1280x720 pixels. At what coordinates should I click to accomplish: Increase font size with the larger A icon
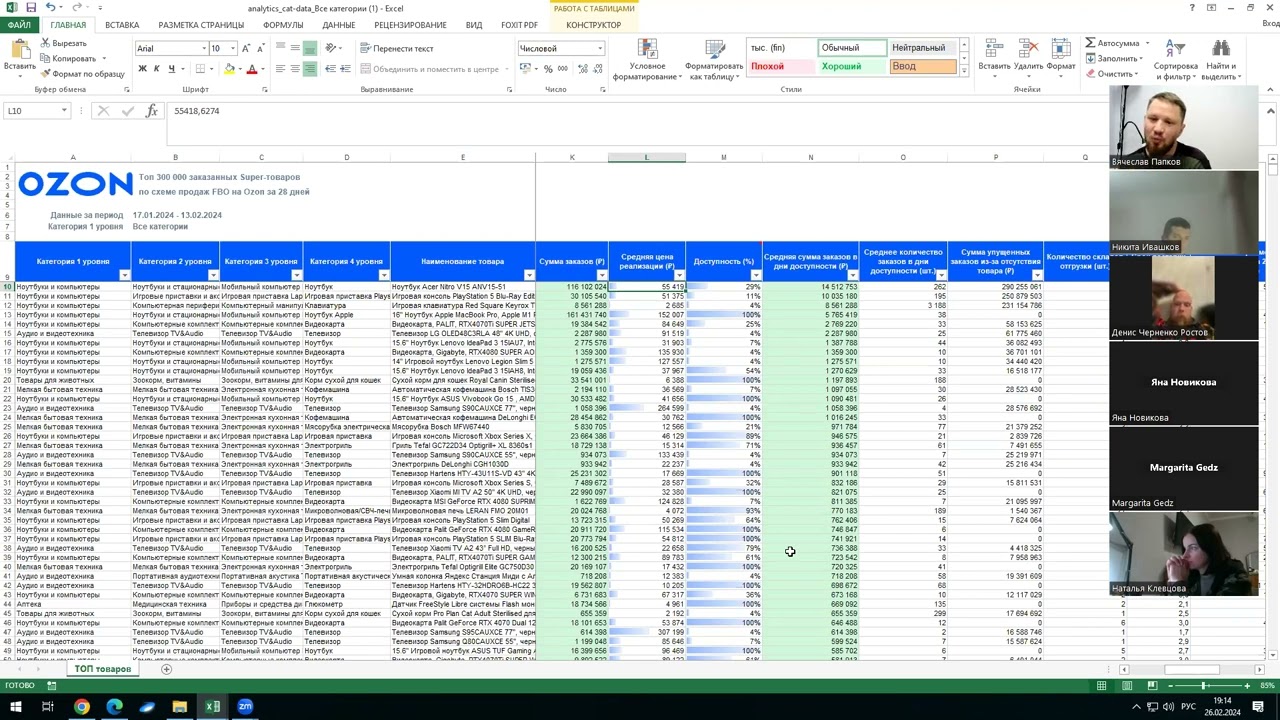[x=247, y=48]
